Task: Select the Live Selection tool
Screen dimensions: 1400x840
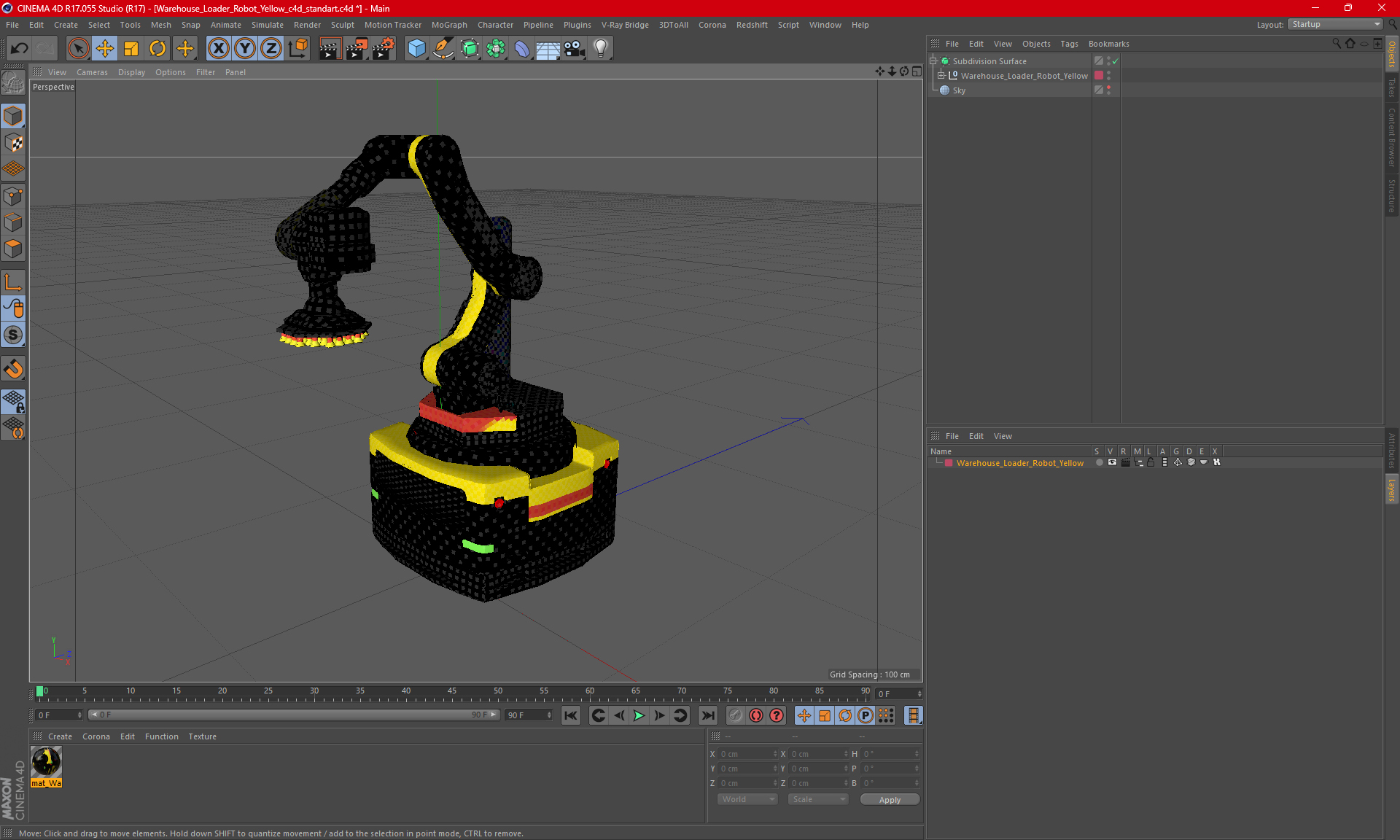Action: (x=78, y=49)
